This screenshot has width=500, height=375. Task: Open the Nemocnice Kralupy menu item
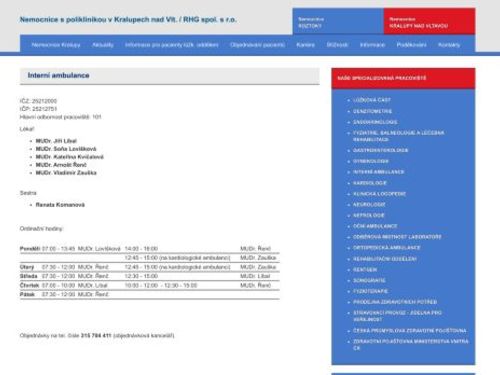click(56, 45)
